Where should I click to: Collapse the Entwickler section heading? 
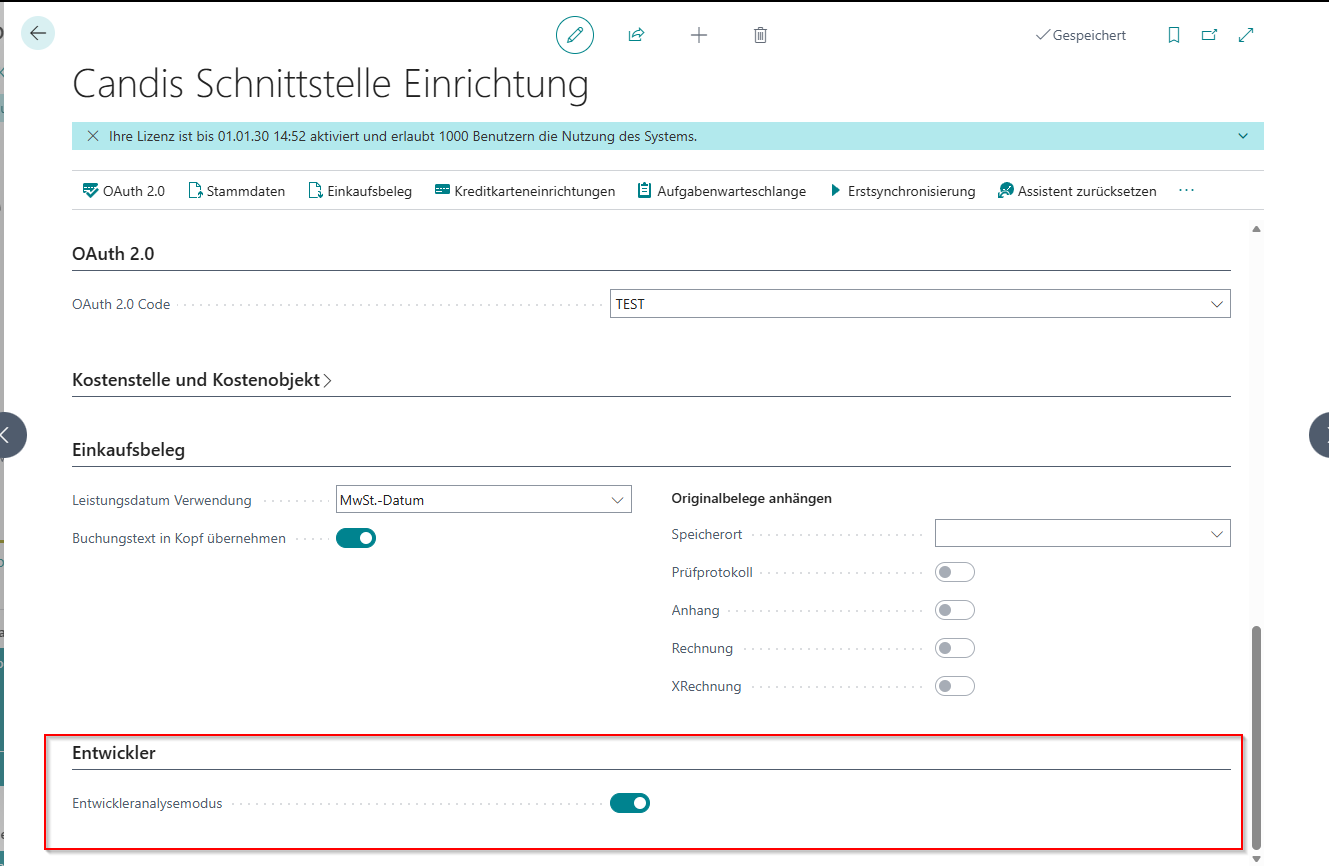(114, 753)
